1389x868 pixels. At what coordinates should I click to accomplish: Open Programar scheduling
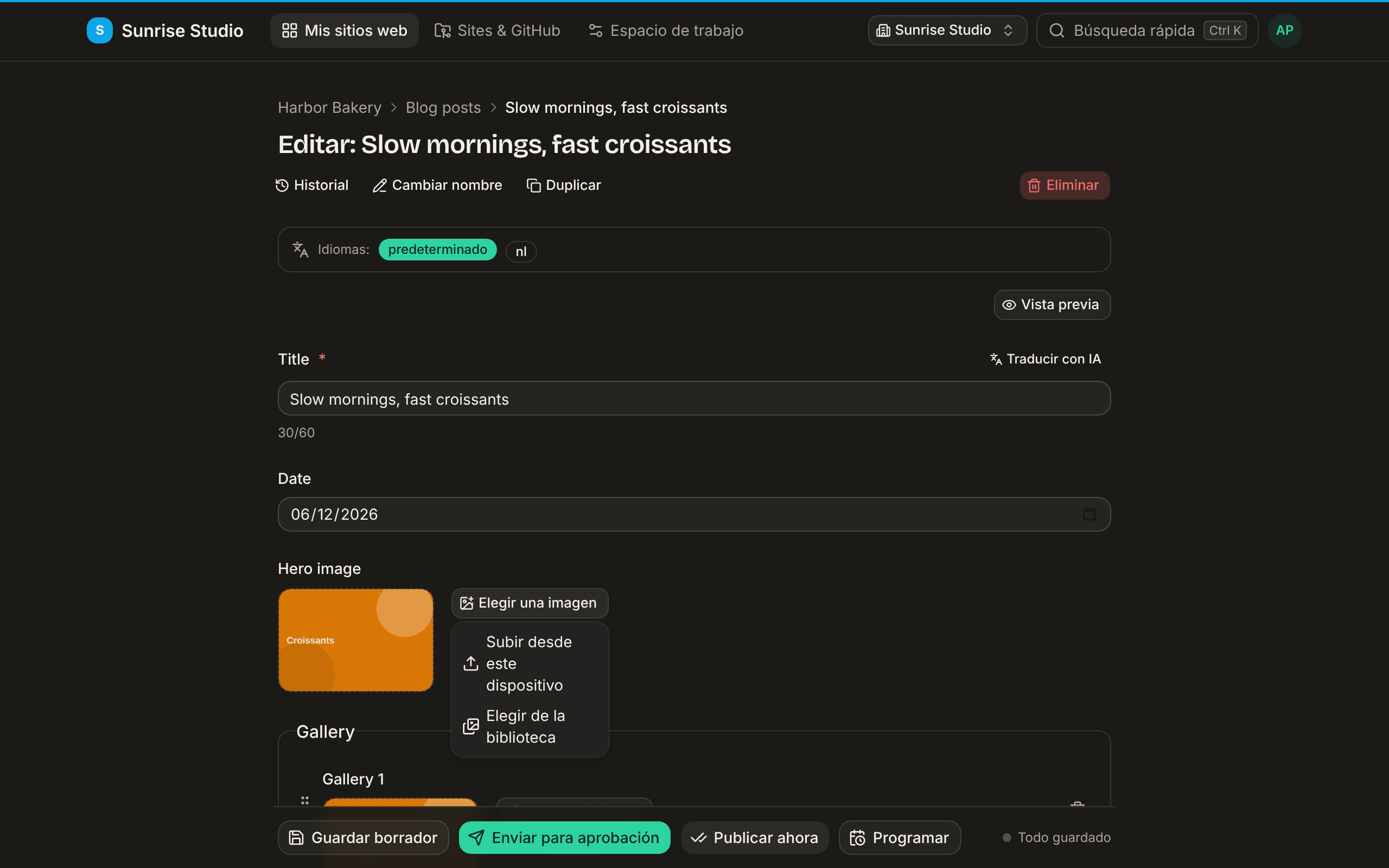tap(900, 838)
